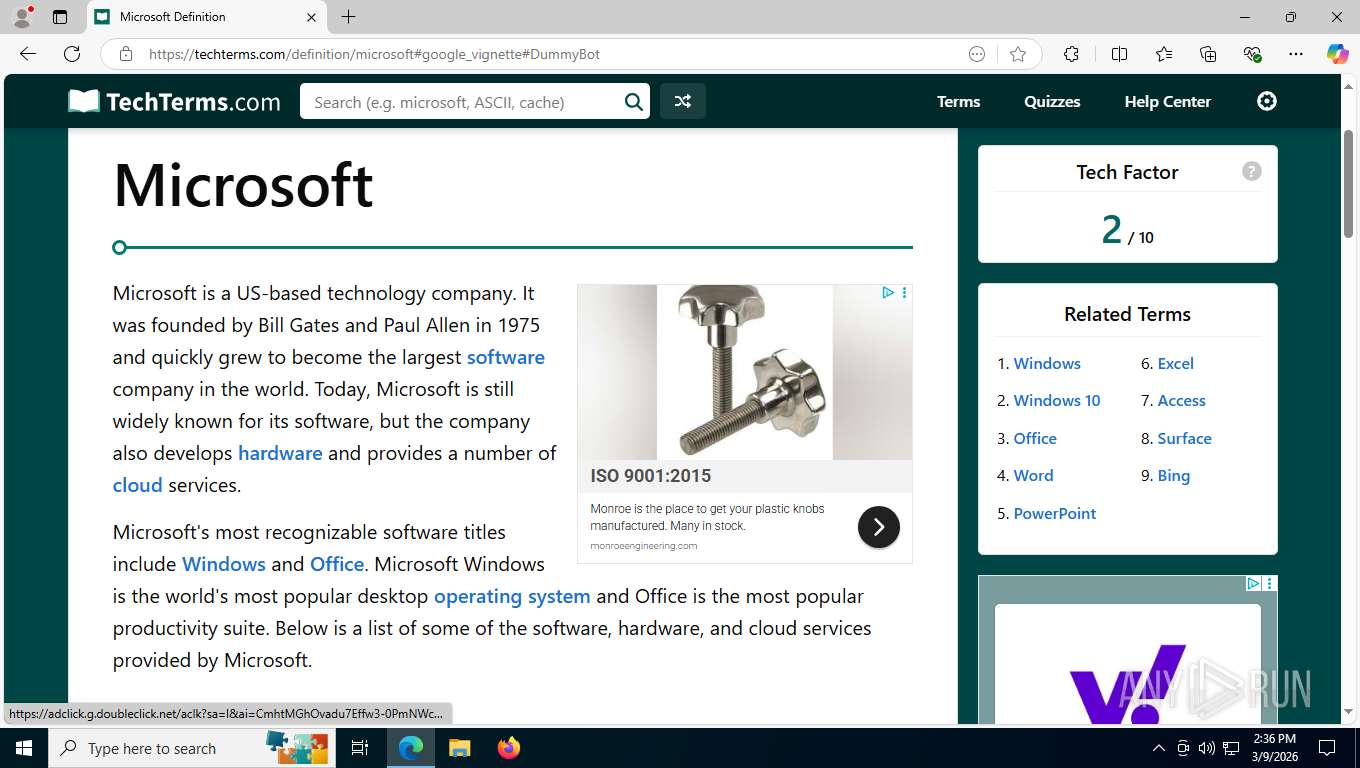Open related term Word
Viewport: 1360px width, 768px height.
pyautogui.click(x=1033, y=475)
